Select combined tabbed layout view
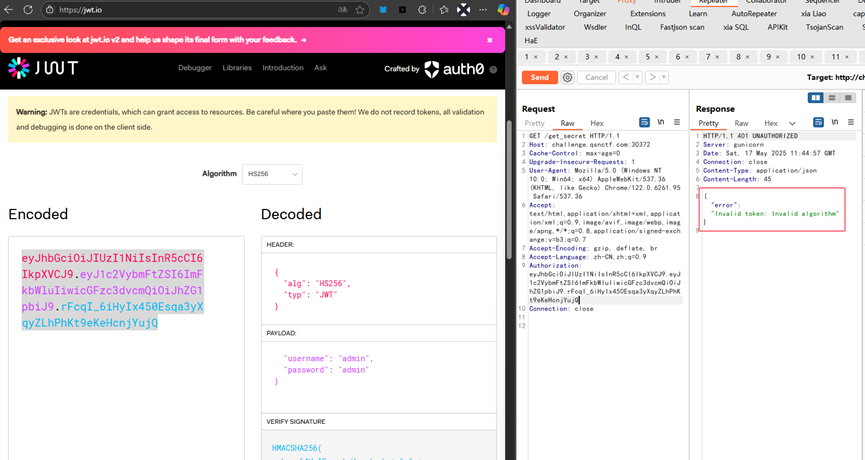865x460 pixels. point(848,98)
